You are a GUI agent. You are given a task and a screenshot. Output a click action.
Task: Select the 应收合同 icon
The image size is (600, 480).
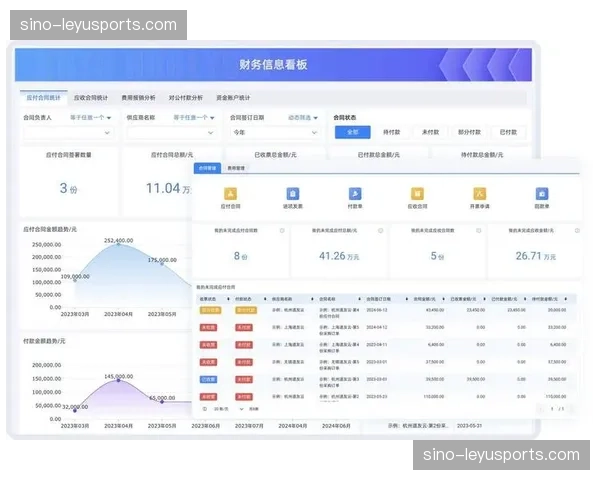tap(416, 193)
